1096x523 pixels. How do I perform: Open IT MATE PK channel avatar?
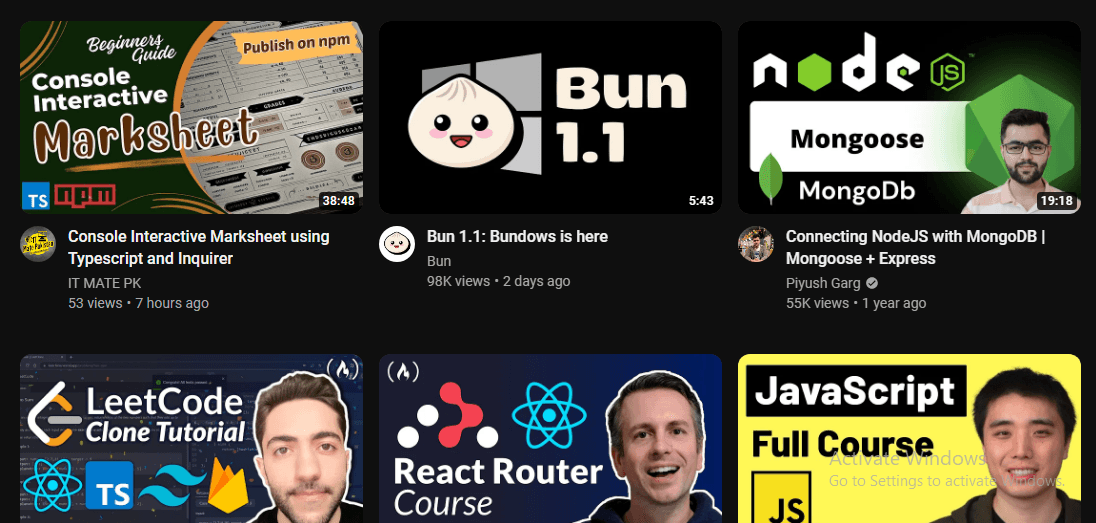38,244
